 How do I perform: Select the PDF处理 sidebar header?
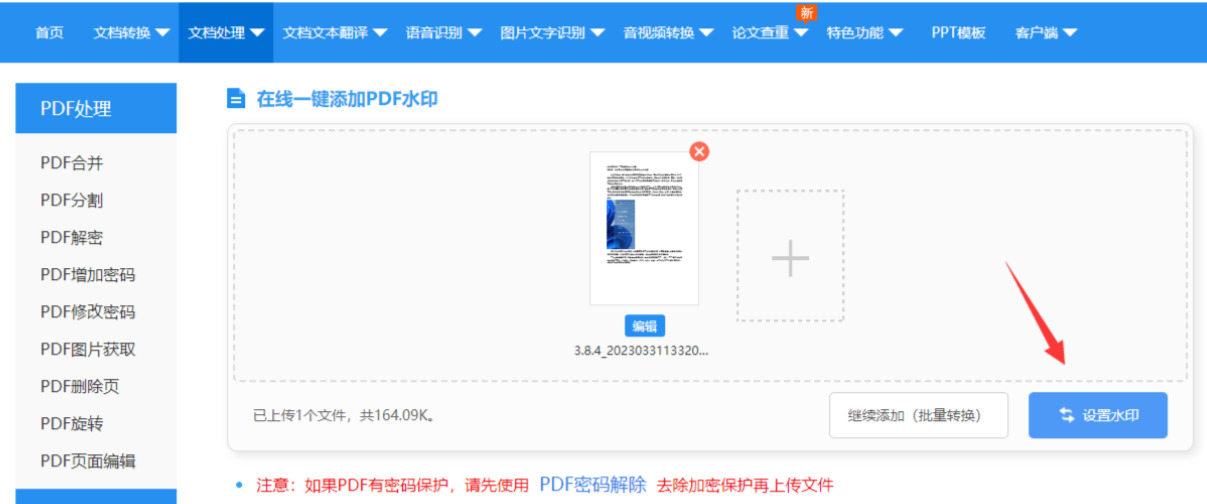tap(96, 108)
